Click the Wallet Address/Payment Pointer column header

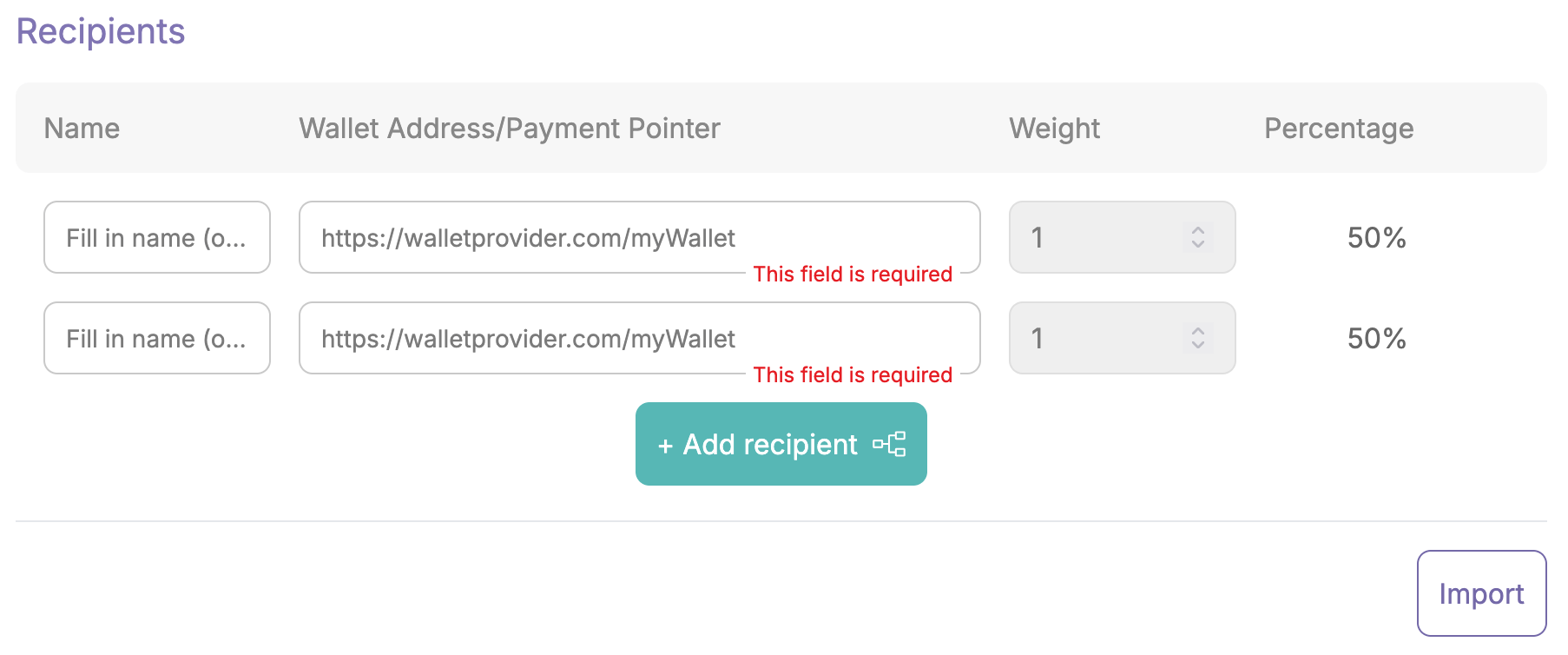pyautogui.click(x=509, y=128)
